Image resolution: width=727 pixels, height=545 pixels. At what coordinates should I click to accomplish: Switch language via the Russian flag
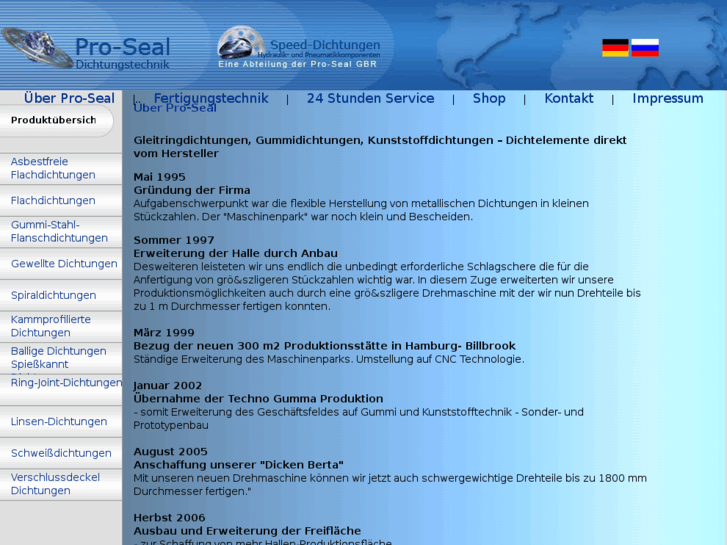click(645, 48)
